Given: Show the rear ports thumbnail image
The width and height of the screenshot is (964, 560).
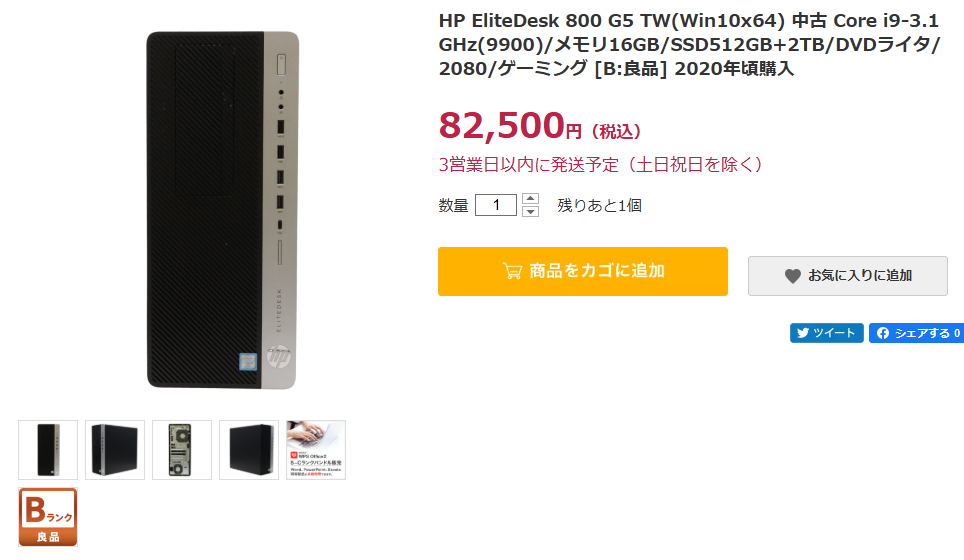Looking at the screenshot, I should click(182, 450).
